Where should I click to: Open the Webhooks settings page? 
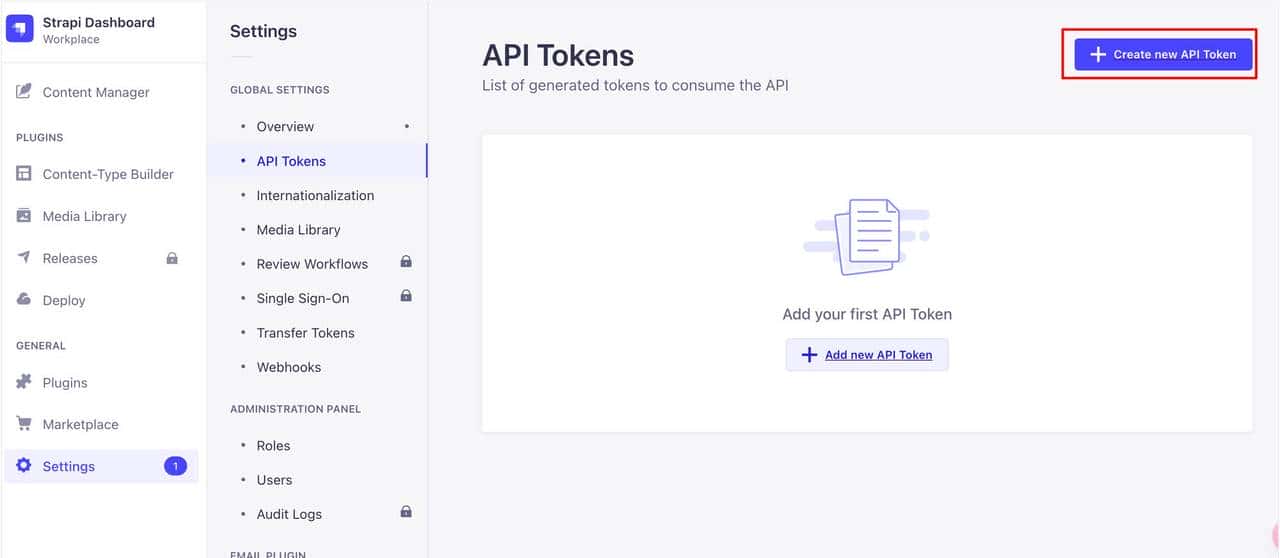(x=289, y=367)
